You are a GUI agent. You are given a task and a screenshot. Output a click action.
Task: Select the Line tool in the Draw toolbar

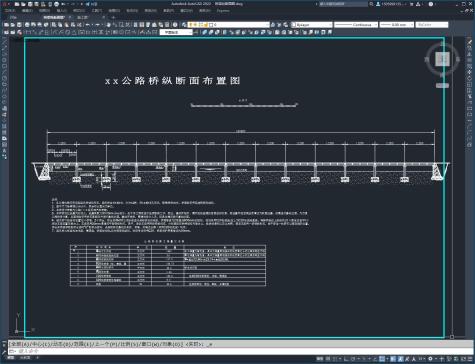(4, 43)
